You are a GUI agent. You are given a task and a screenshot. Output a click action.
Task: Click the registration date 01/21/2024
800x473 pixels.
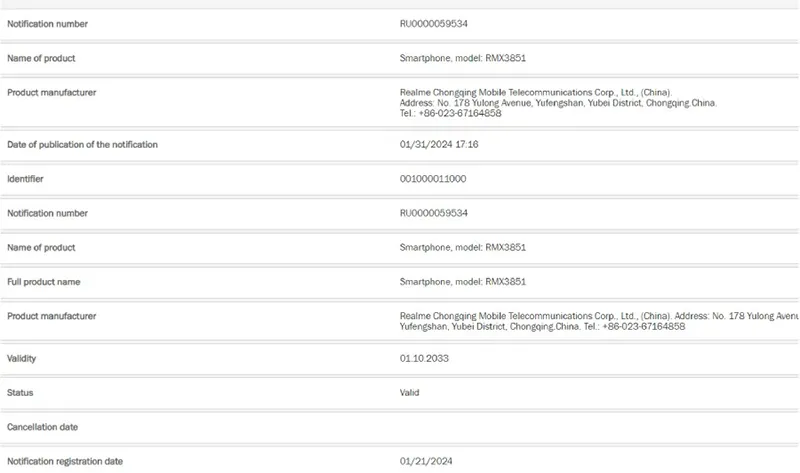point(426,461)
